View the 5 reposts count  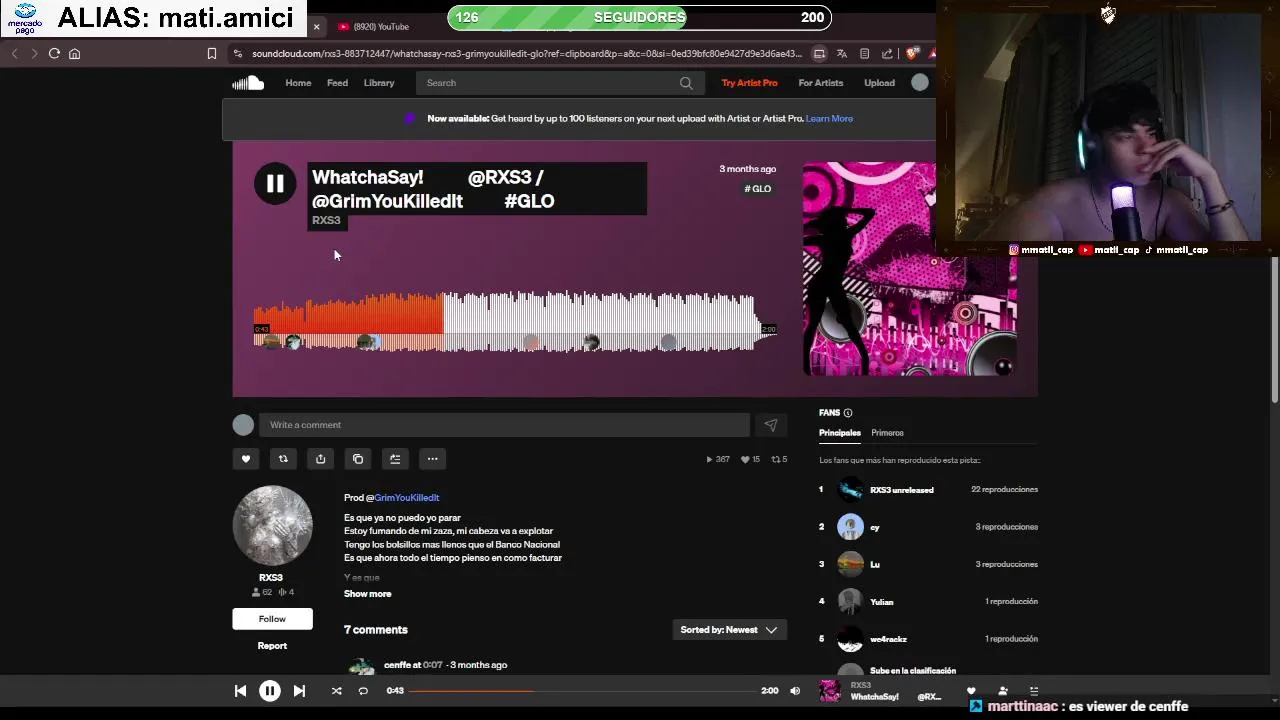779,460
